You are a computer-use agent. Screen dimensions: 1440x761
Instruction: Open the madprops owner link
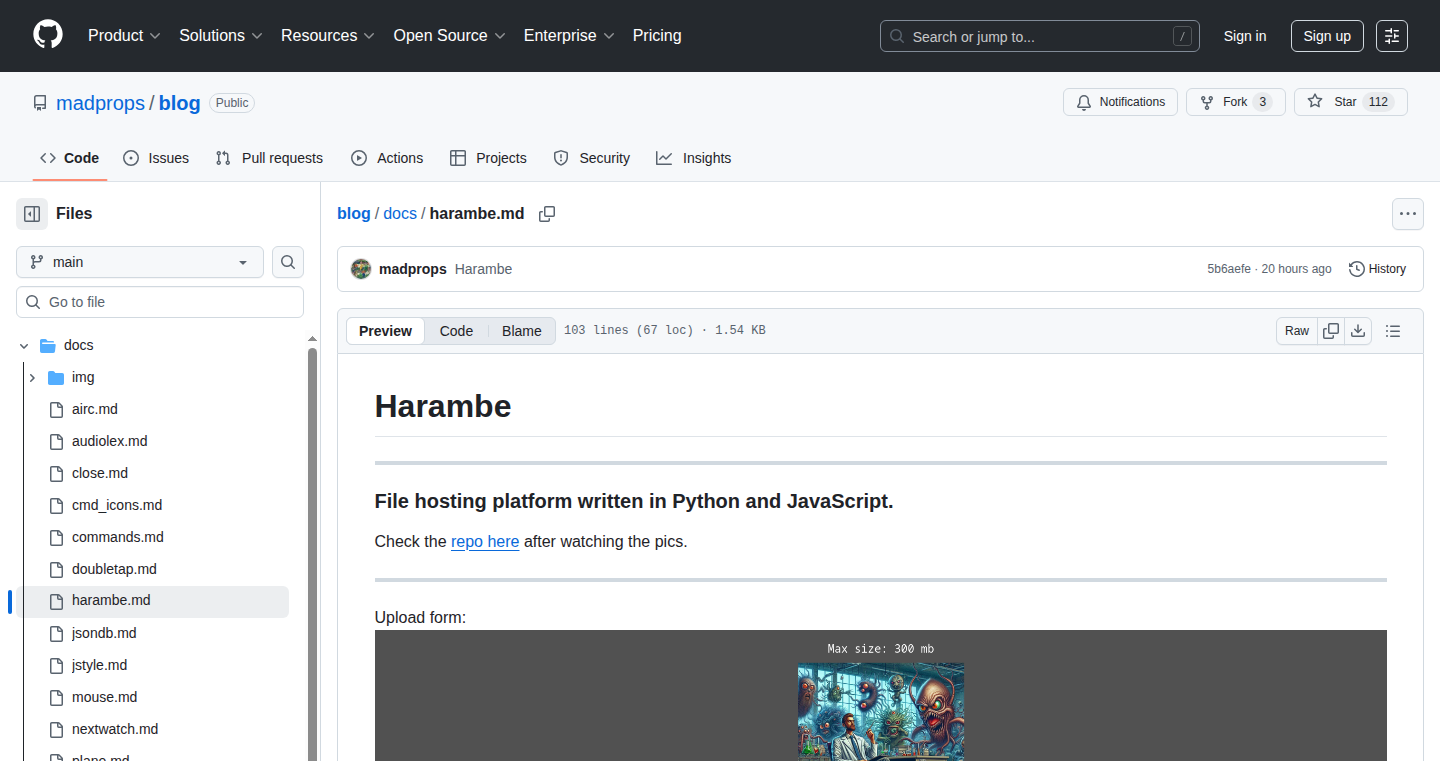pyautogui.click(x=100, y=103)
